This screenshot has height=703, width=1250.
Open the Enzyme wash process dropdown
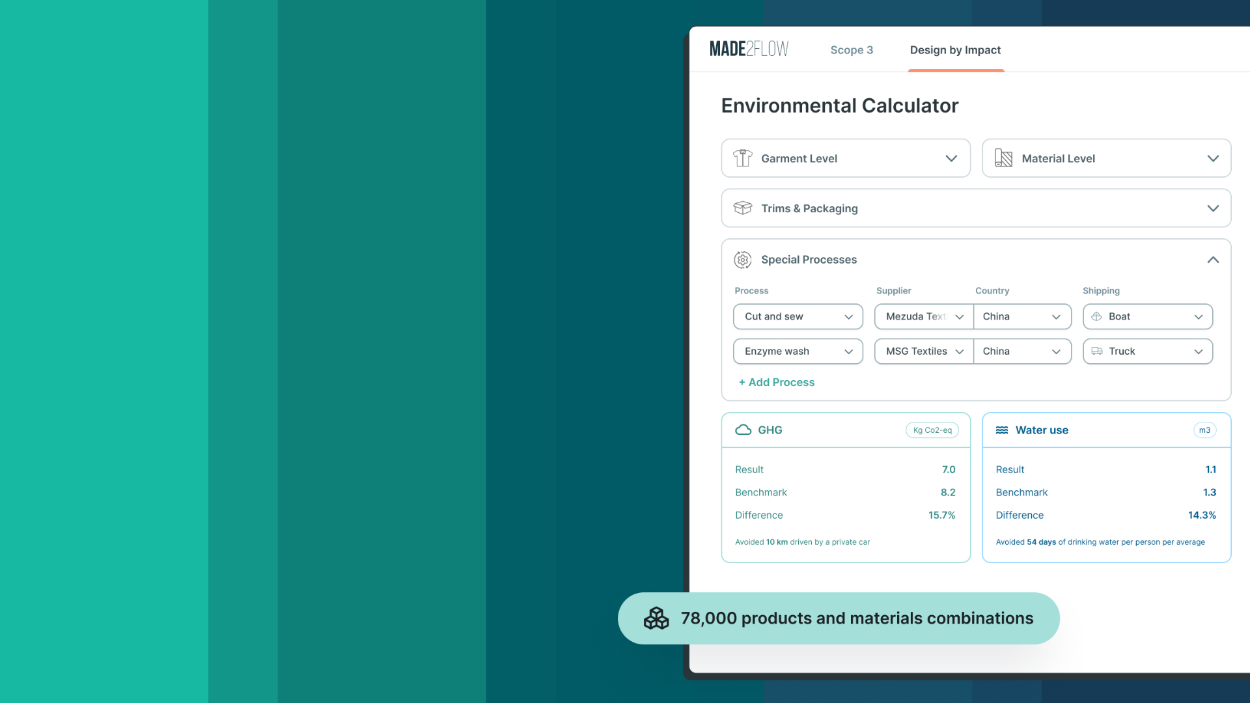click(797, 352)
